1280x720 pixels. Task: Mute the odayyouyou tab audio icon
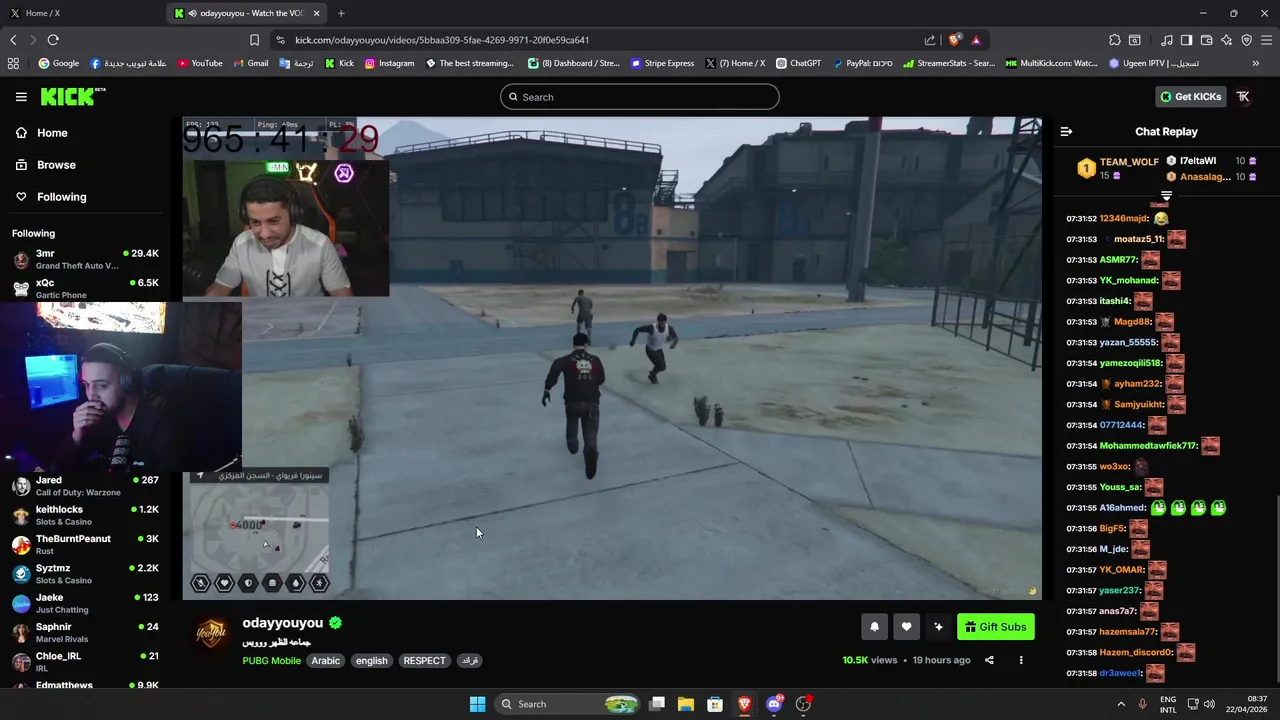pos(191,13)
